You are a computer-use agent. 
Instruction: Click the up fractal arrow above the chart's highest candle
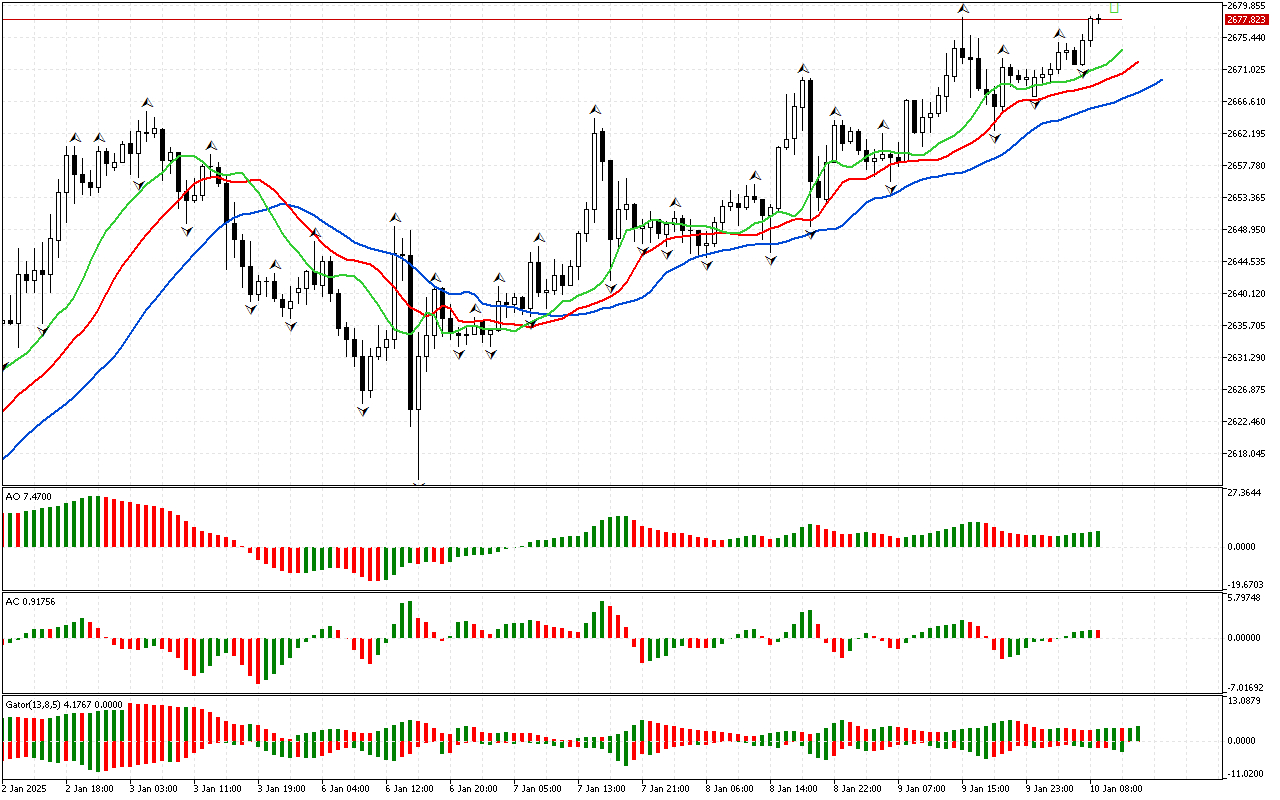pyautogui.click(x=962, y=9)
